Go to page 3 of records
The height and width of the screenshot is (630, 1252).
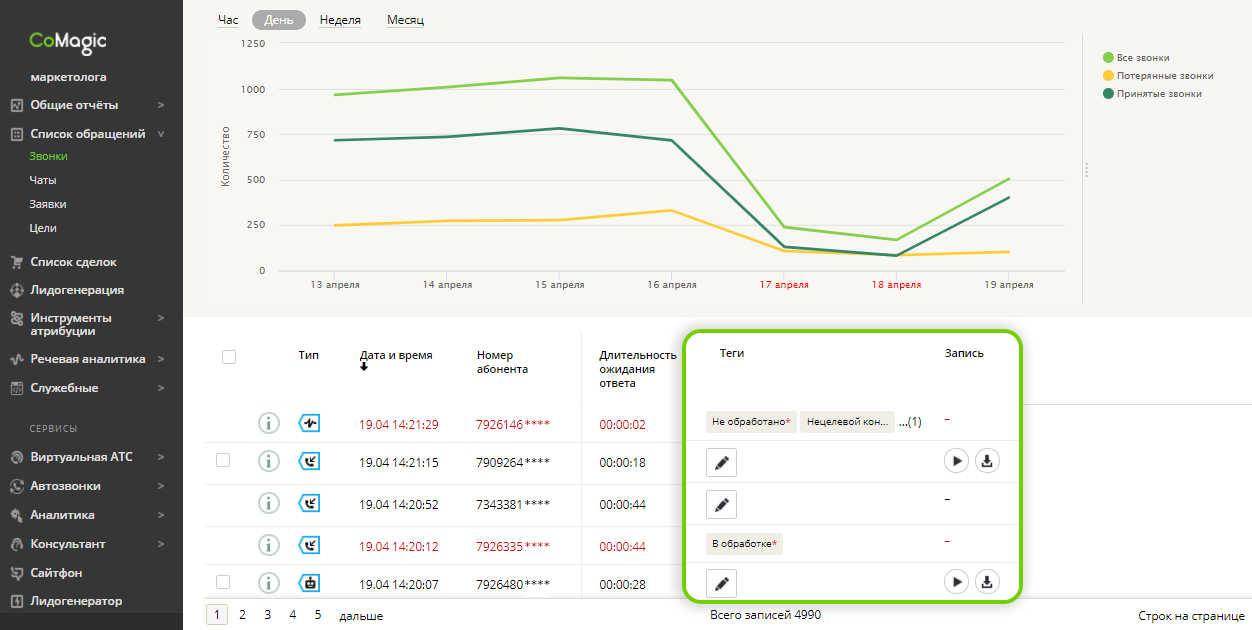point(268,615)
